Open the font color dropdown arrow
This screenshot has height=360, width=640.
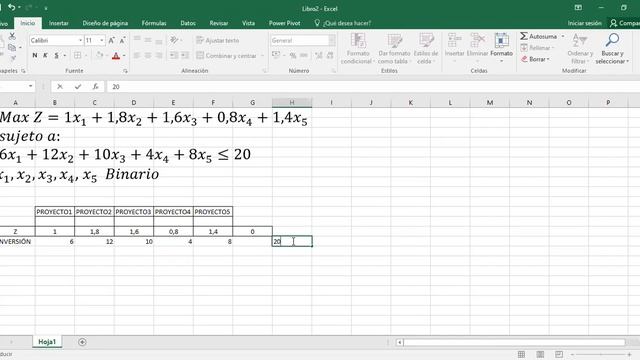coord(124,56)
